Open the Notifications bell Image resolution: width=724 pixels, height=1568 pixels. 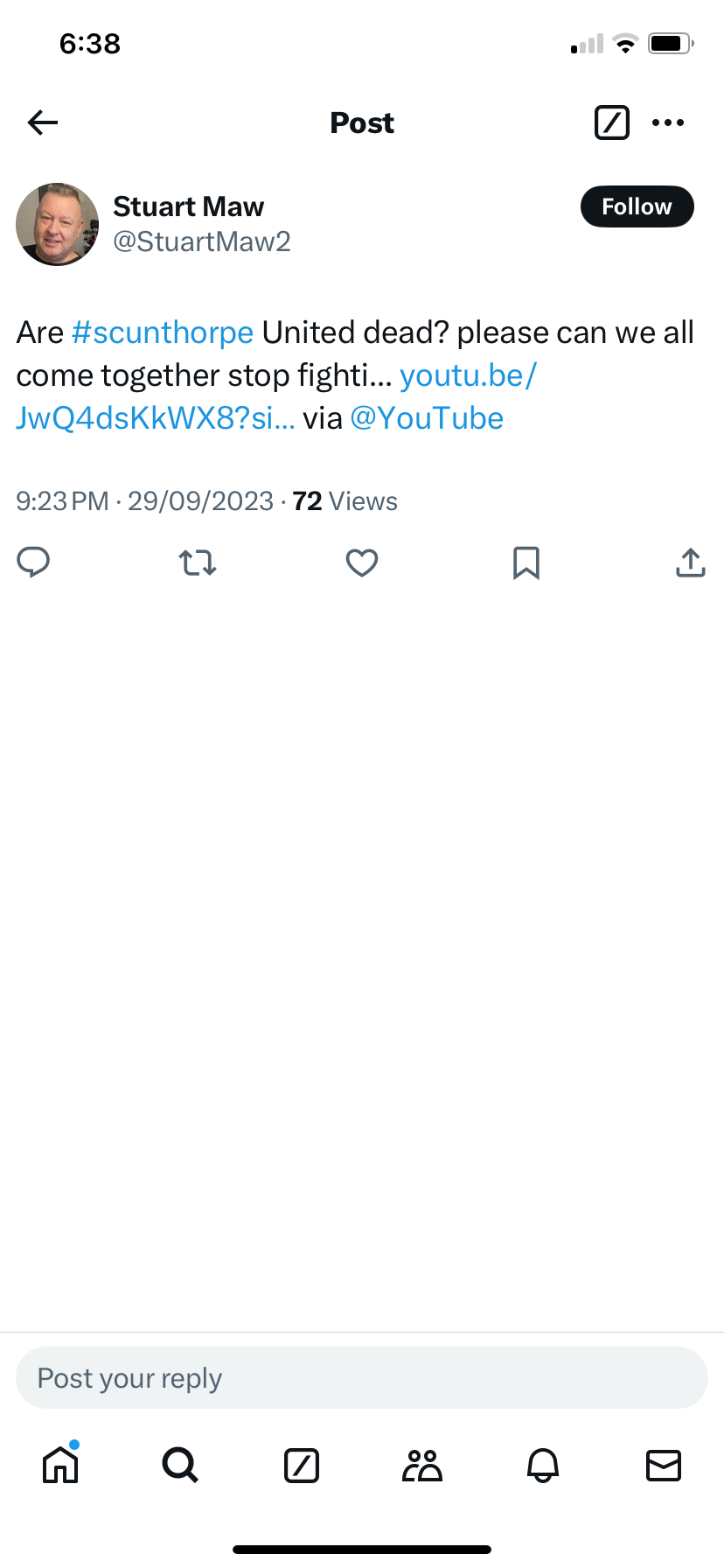(x=543, y=1465)
